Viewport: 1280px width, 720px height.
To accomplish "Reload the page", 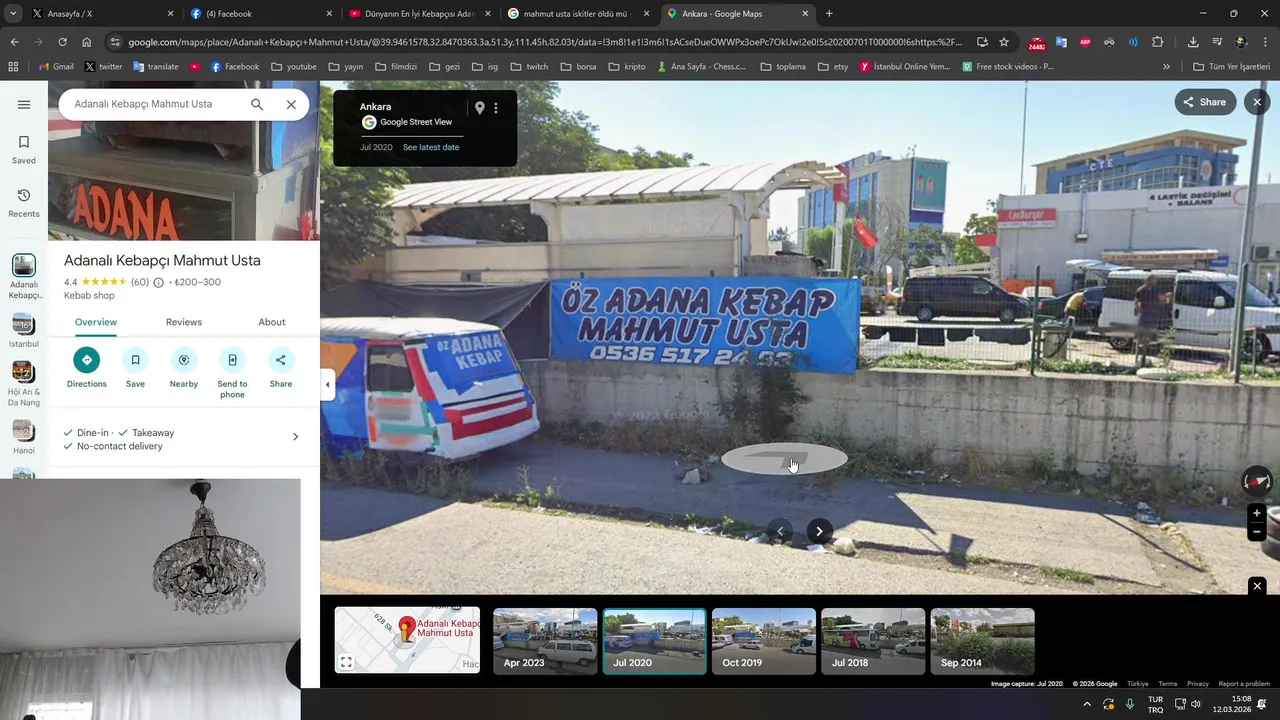I will [62, 42].
